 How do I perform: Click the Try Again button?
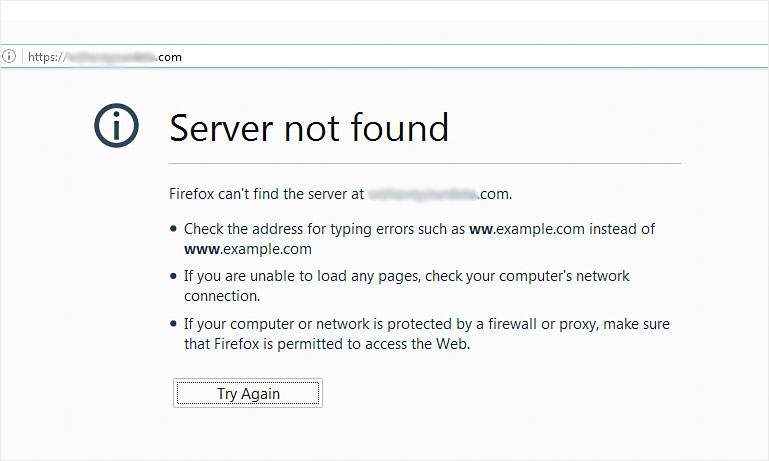click(x=248, y=393)
